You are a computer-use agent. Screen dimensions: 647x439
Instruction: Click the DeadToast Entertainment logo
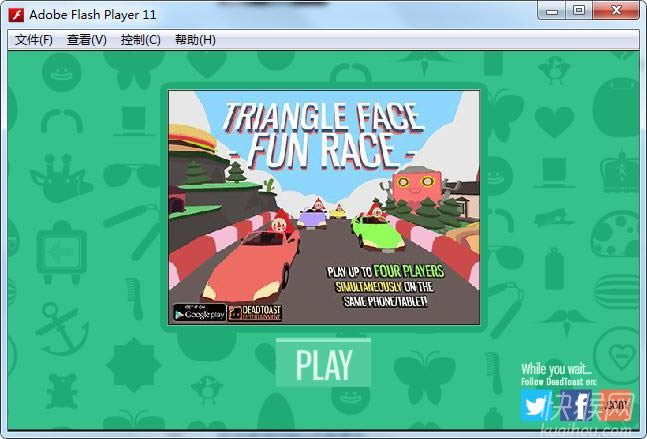pos(254,312)
